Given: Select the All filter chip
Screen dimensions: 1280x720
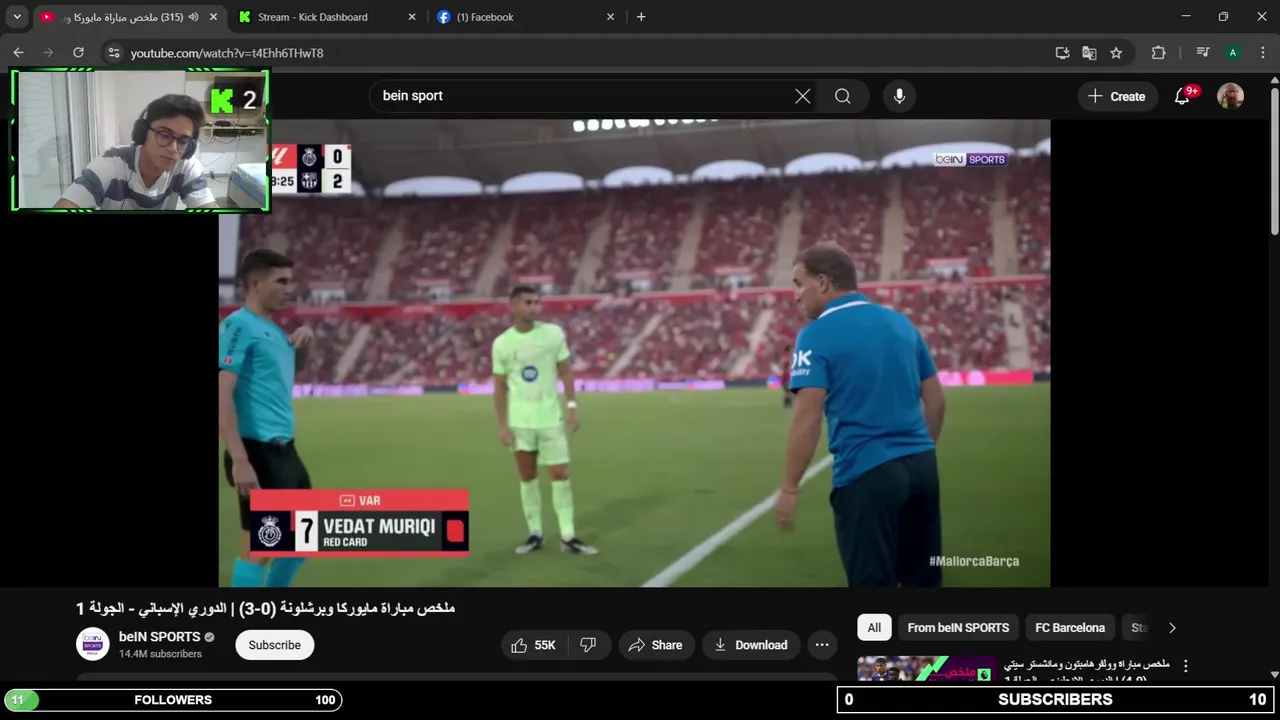Looking at the screenshot, I should [x=874, y=628].
